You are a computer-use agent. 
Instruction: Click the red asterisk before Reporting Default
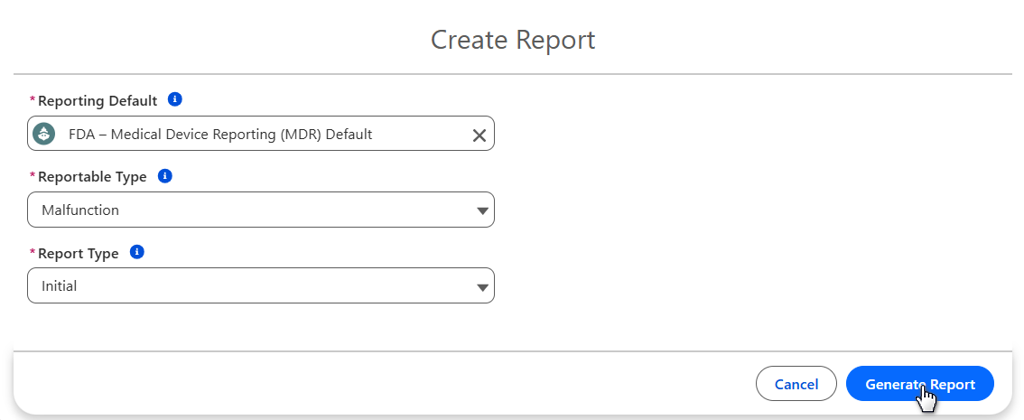pyautogui.click(x=32, y=101)
